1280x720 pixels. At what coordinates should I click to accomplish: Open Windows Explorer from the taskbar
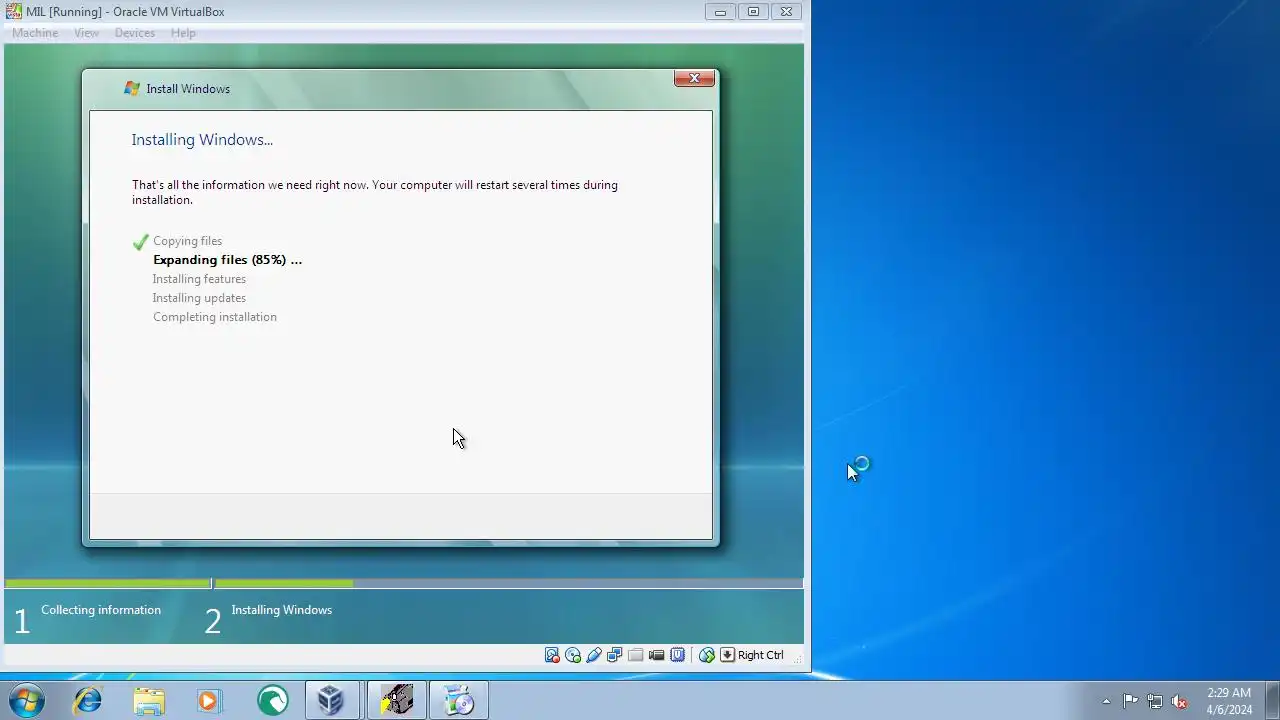click(149, 700)
